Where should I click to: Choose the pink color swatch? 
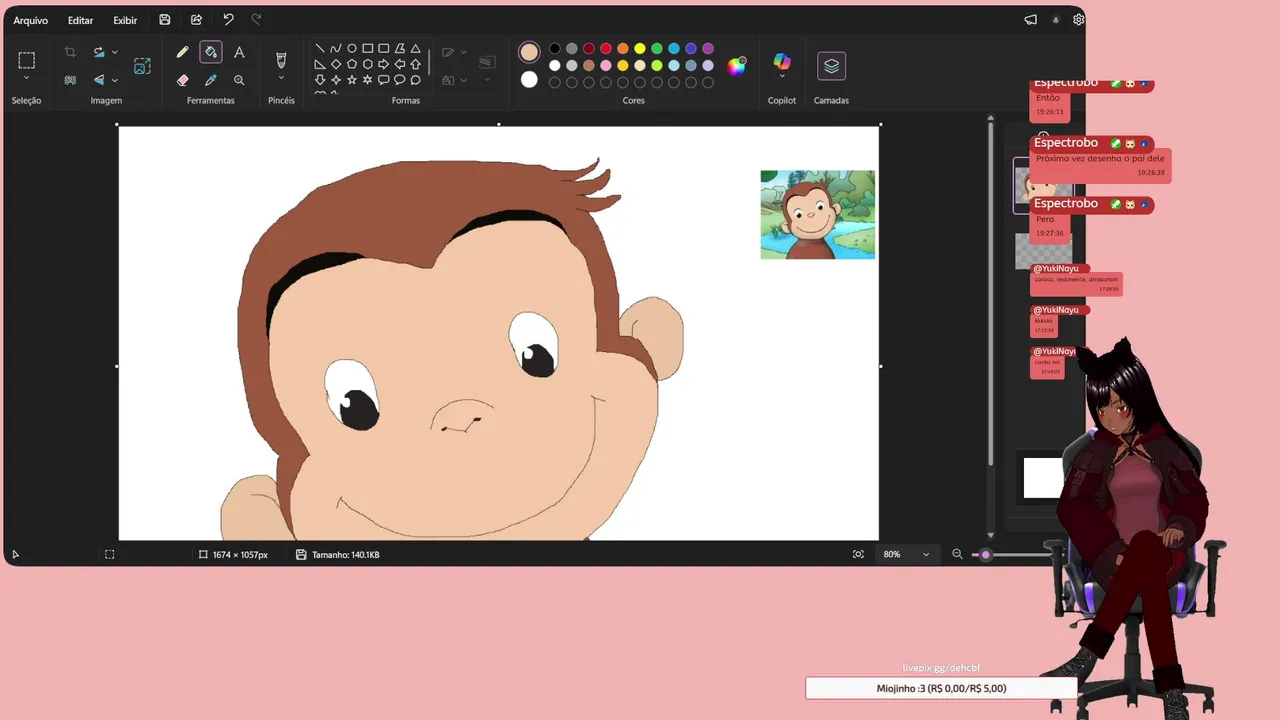coord(606,65)
